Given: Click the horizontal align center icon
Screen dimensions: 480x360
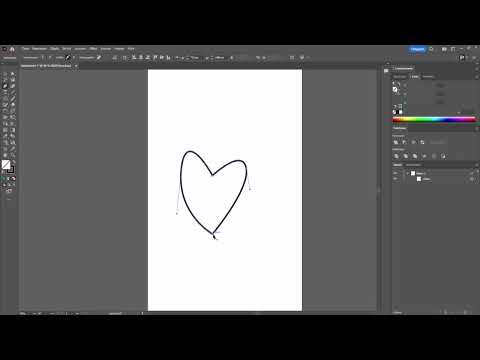Looking at the screenshot, I should [141, 58].
